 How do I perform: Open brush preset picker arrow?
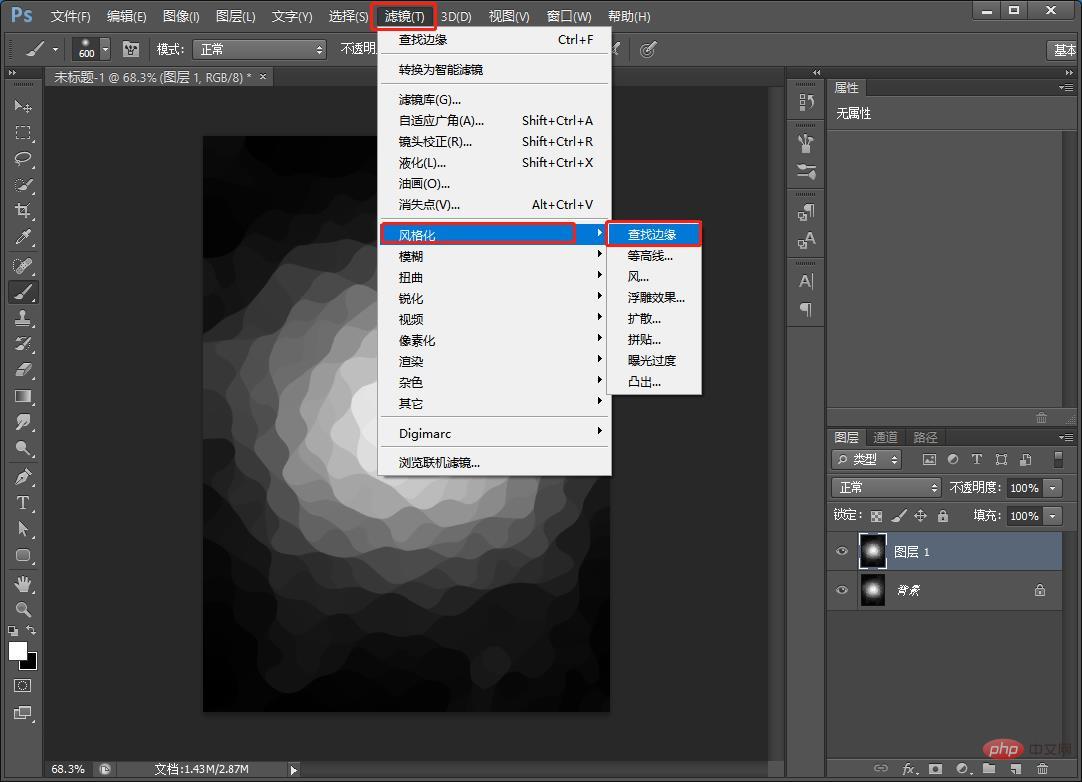[x=105, y=49]
